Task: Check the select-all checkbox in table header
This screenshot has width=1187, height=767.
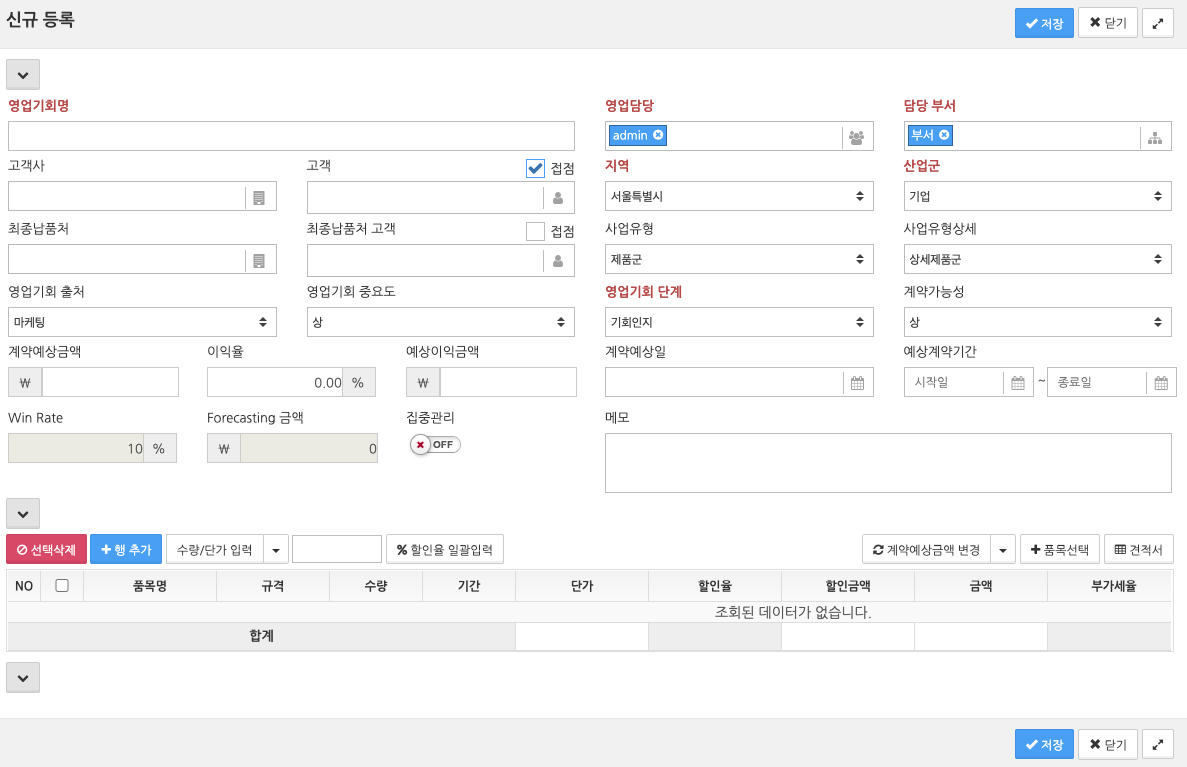Action: point(62,586)
